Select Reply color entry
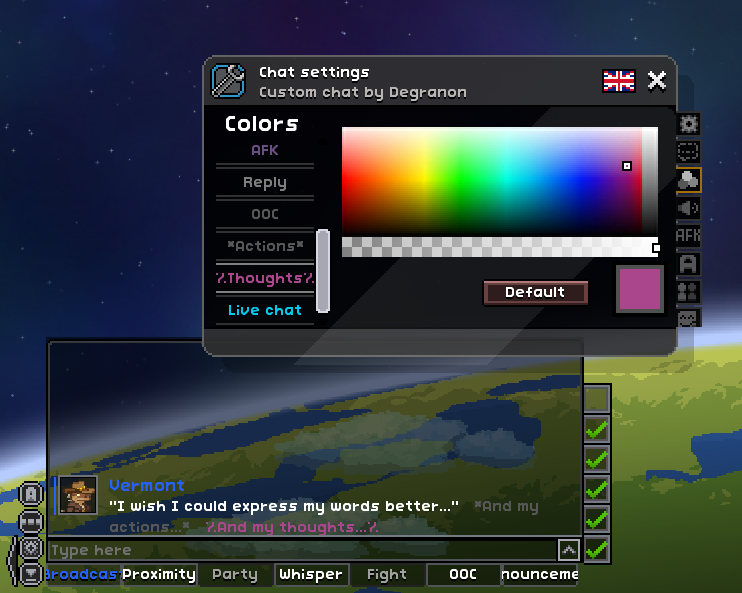This screenshot has height=593, width=742. click(x=265, y=182)
